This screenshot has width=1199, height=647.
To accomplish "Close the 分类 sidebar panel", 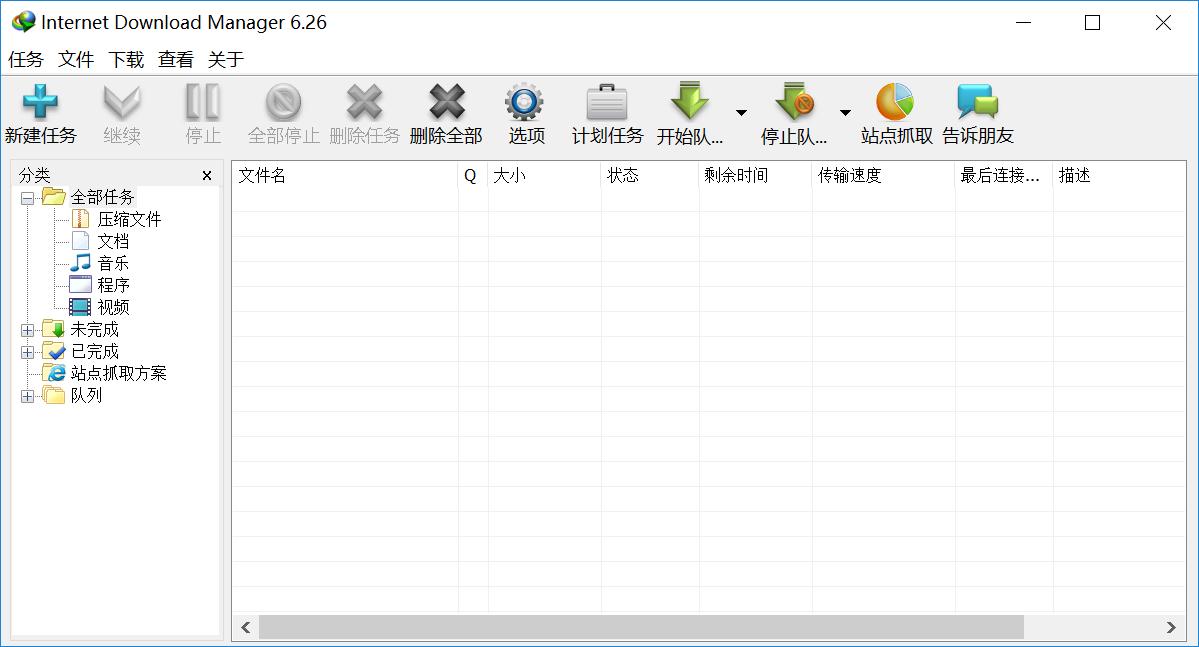I will coord(207,176).
